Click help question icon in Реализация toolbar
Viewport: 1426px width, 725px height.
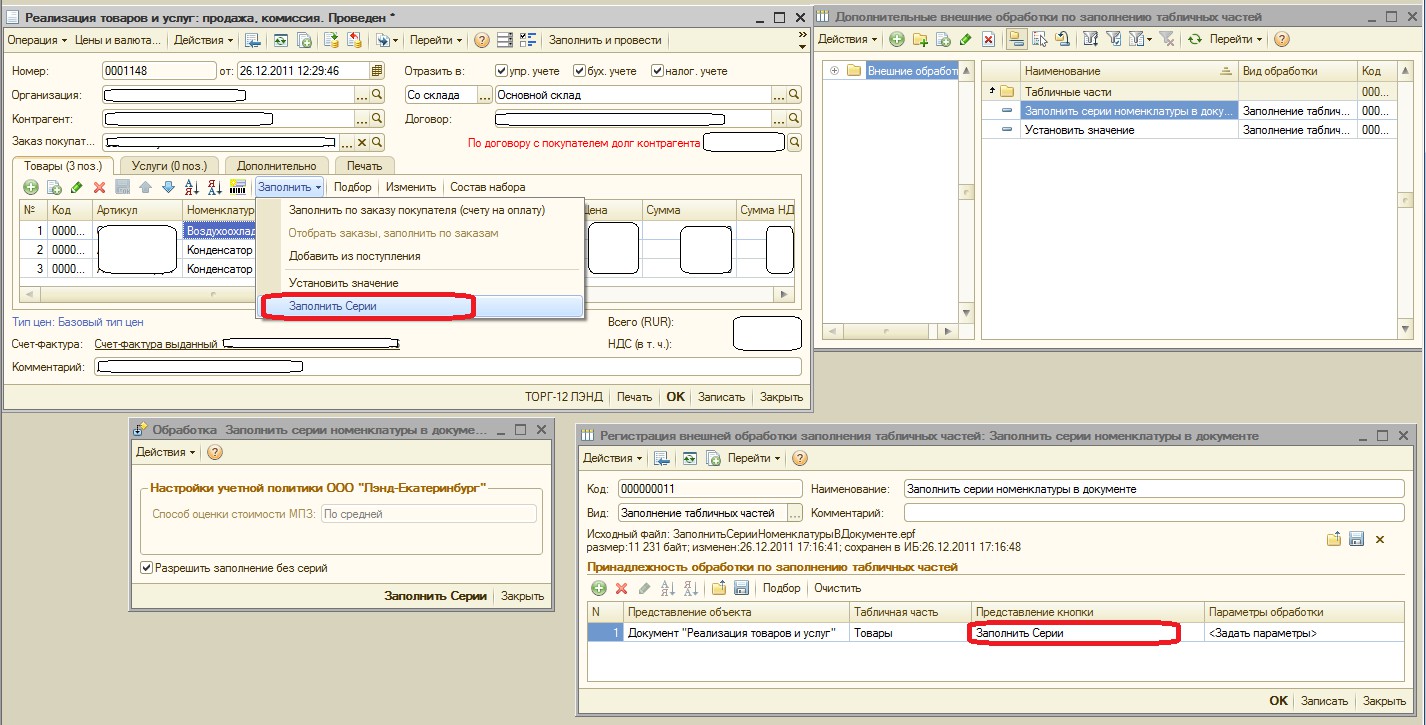tap(481, 40)
